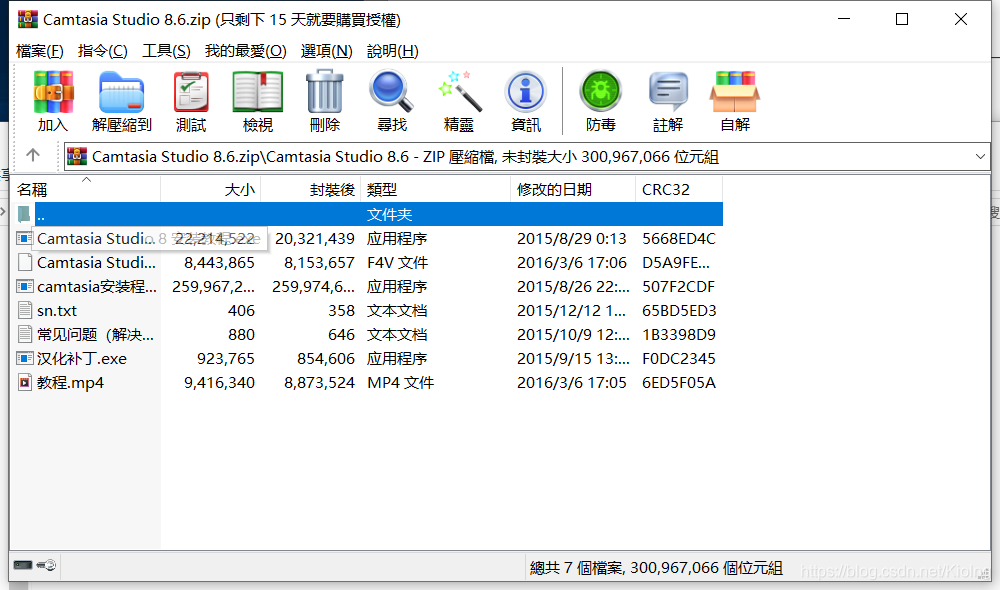Open the 檔案(F) menu

tap(40, 51)
